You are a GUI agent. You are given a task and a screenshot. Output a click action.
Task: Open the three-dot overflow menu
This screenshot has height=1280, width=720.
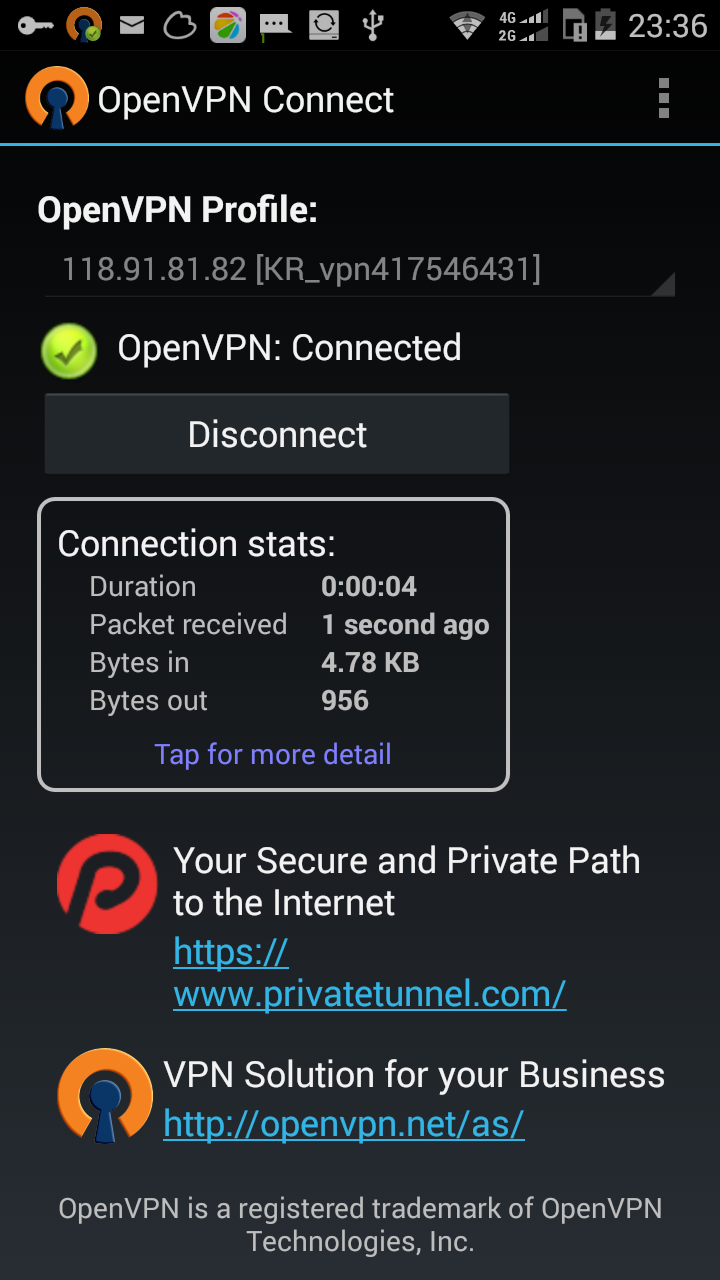(663, 99)
